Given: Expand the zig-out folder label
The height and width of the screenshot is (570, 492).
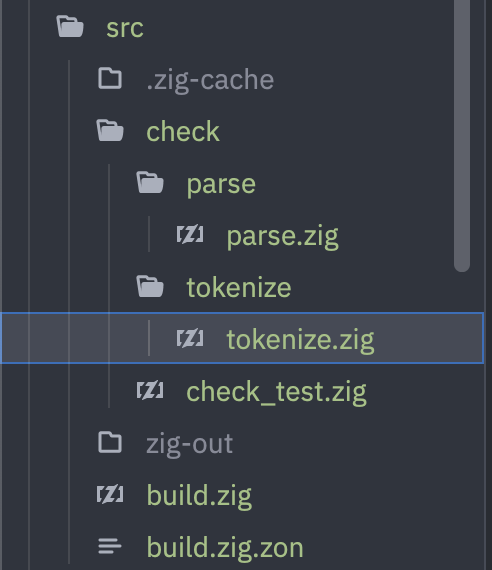Looking at the screenshot, I should (x=189, y=444).
